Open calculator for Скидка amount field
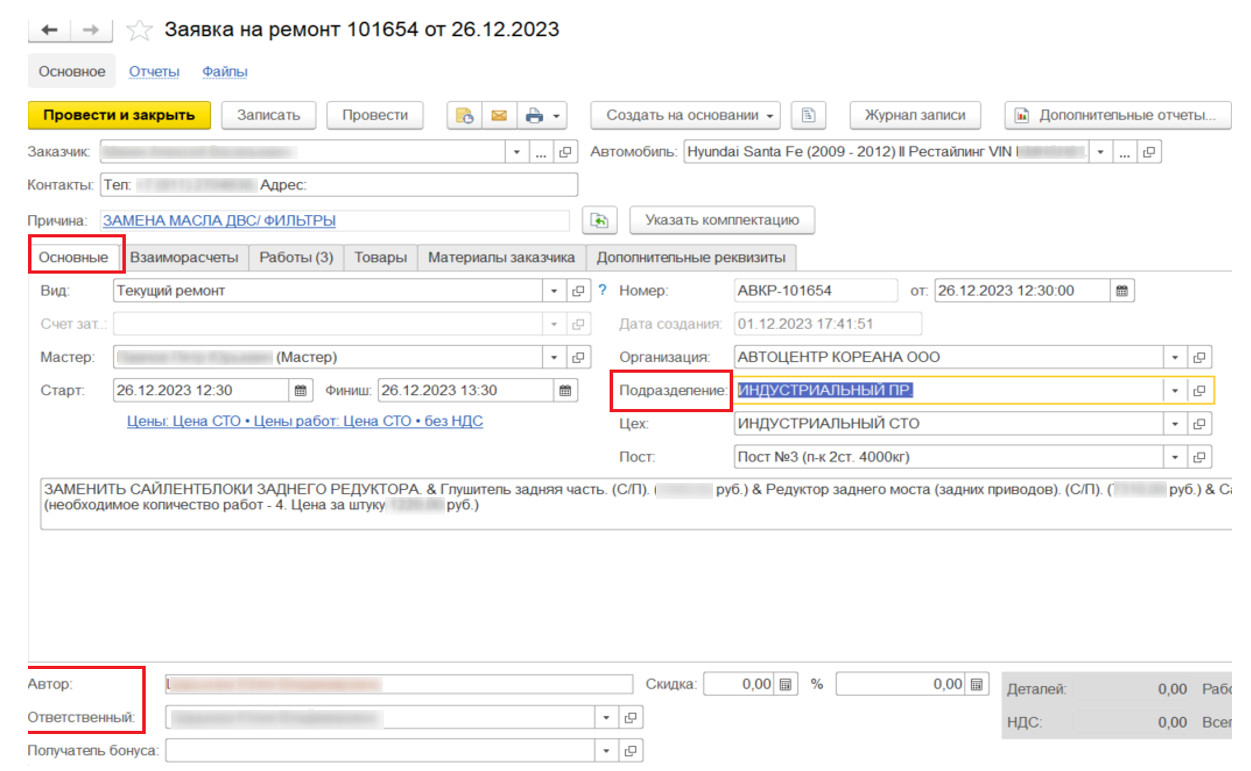Screen dimensions: 1251x771 tap(786, 685)
